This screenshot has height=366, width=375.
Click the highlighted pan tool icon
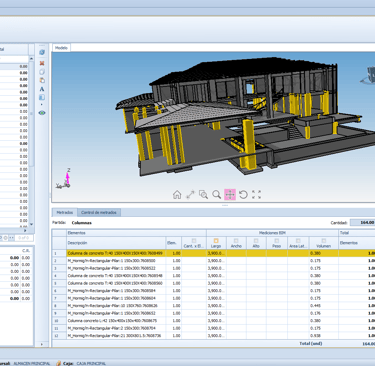point(230,195)
